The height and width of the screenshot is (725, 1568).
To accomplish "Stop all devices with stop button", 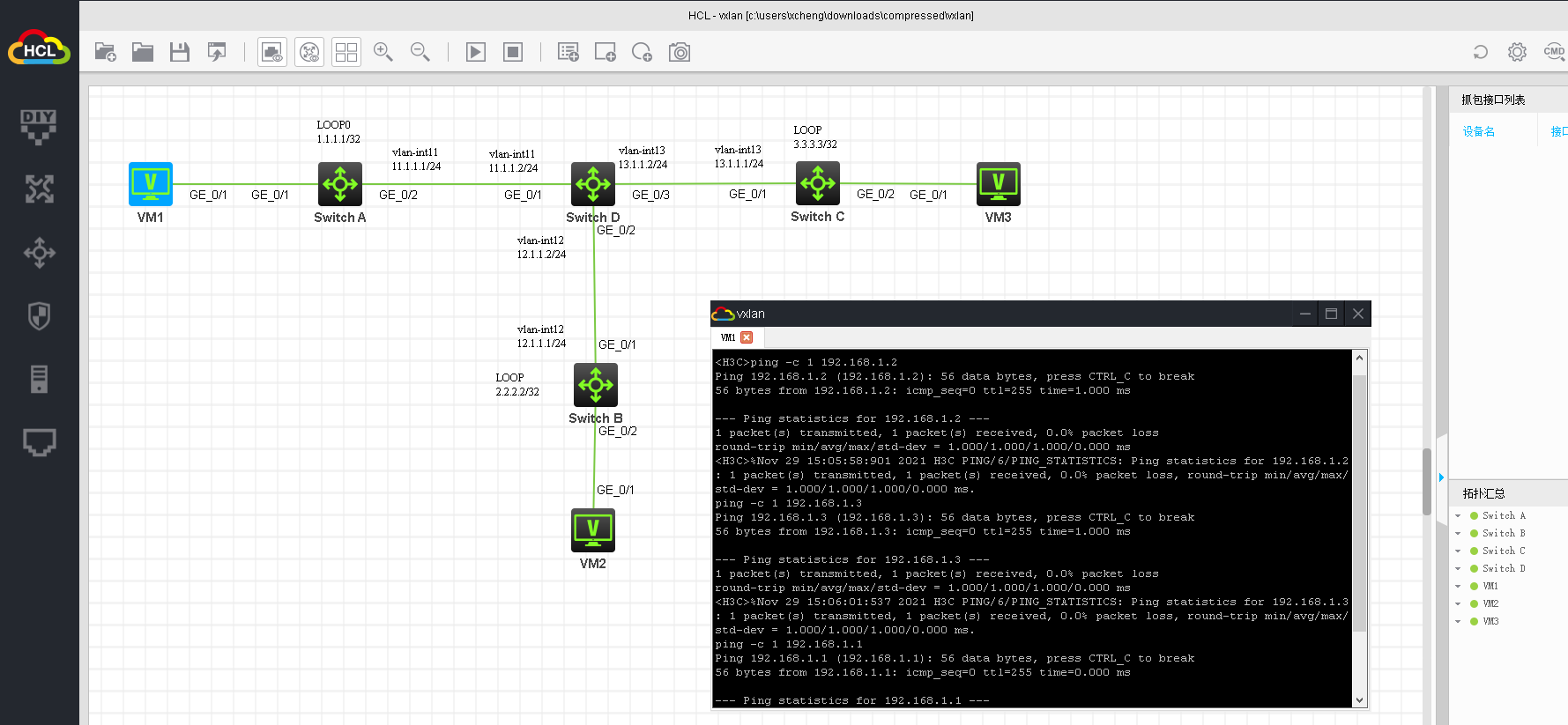I will point(513,52).
